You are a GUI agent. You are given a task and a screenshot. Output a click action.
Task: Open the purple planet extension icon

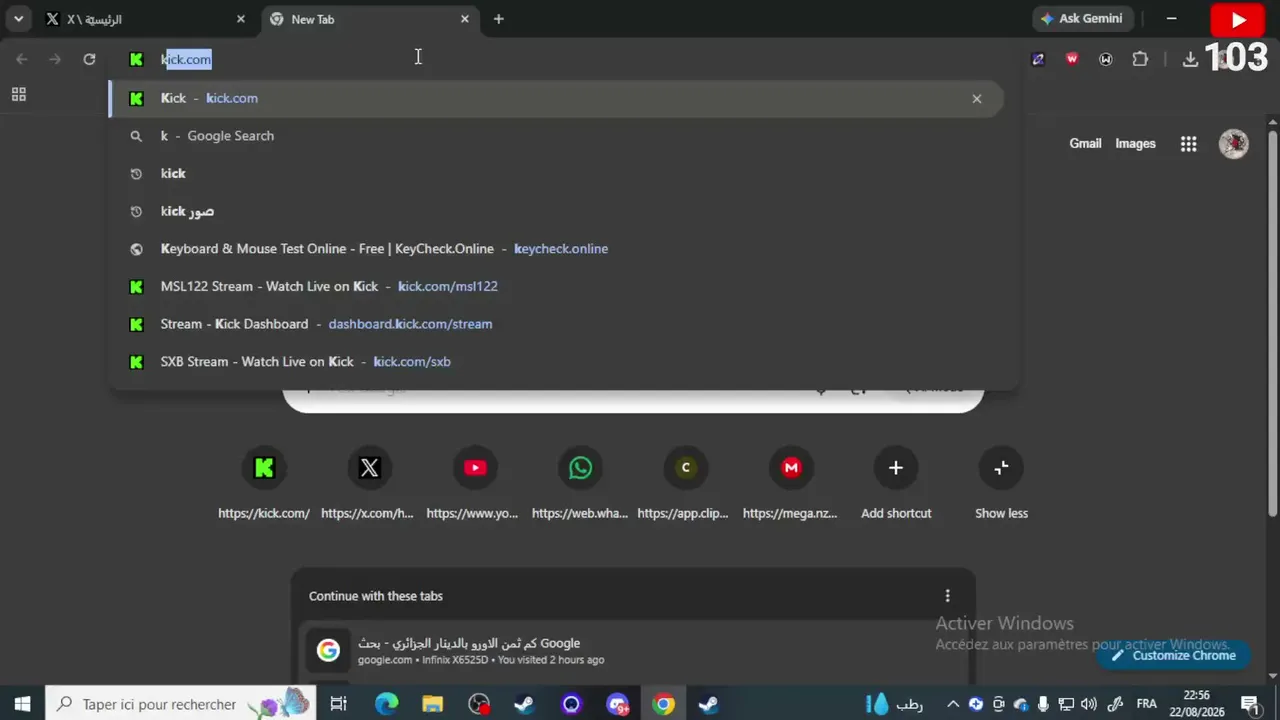pos(1038,59)
